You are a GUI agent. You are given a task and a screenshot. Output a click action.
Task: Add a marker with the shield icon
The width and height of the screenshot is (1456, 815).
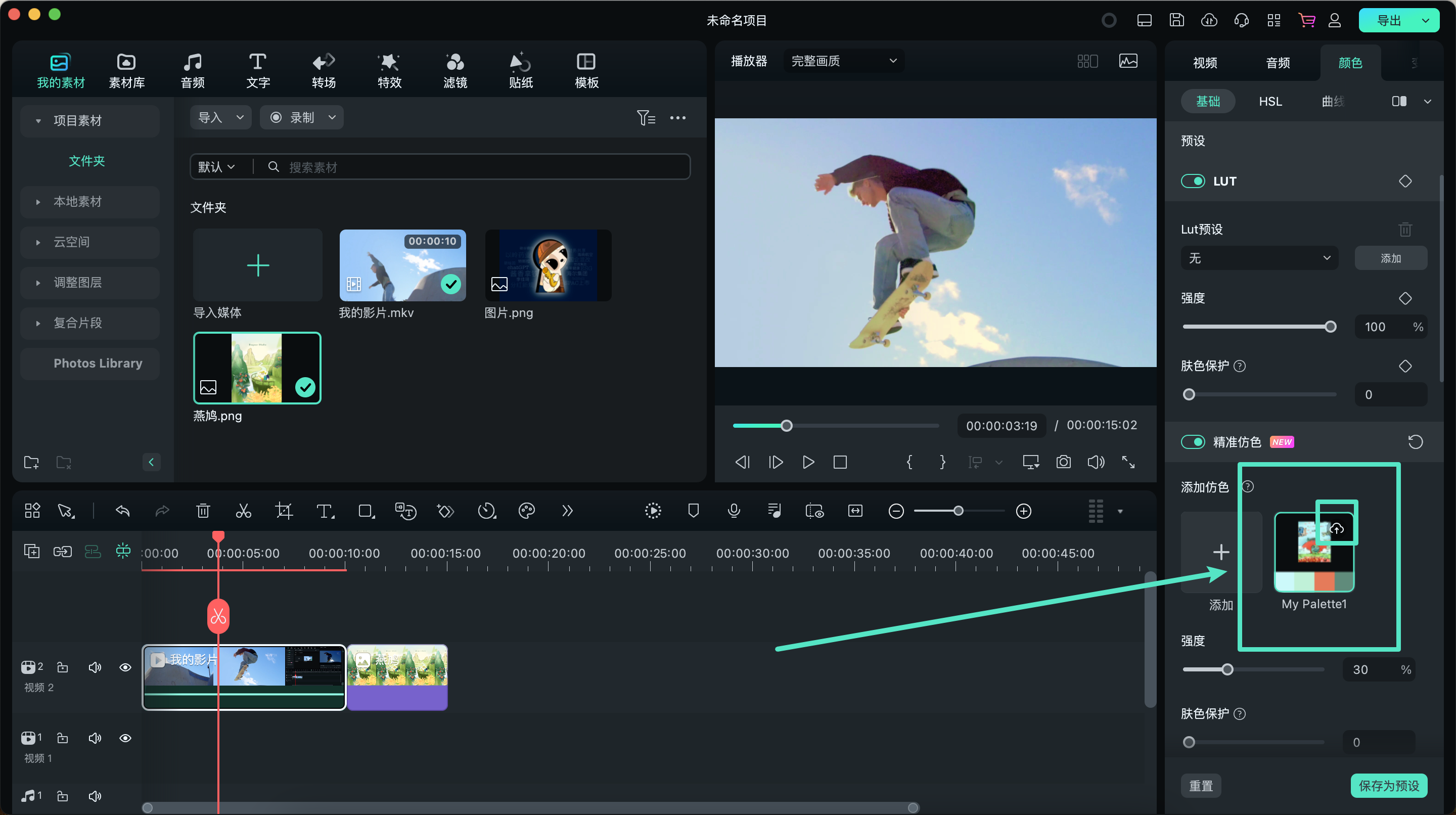(x=693, y=511)
